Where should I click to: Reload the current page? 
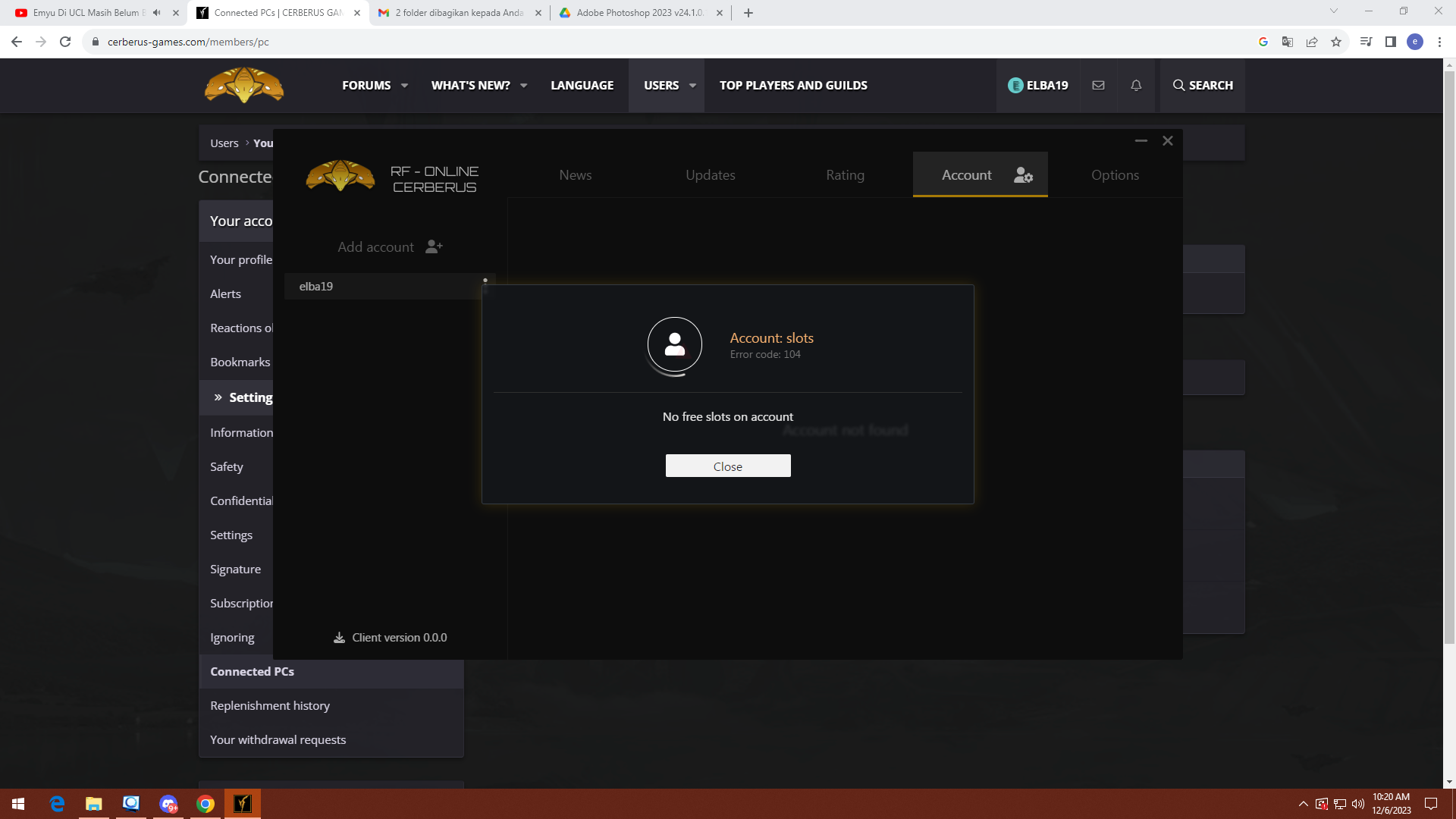pyautogui.click(x=65, y=42)
